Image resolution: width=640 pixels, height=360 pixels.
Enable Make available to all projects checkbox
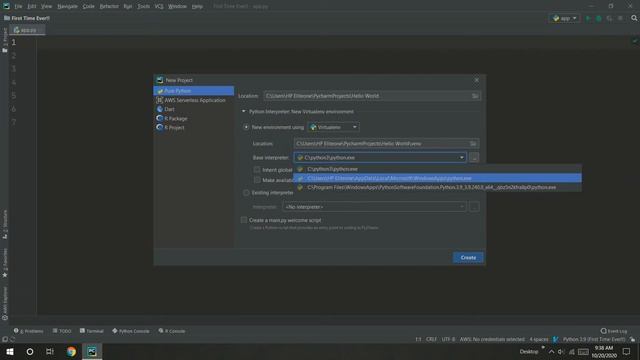257,180
